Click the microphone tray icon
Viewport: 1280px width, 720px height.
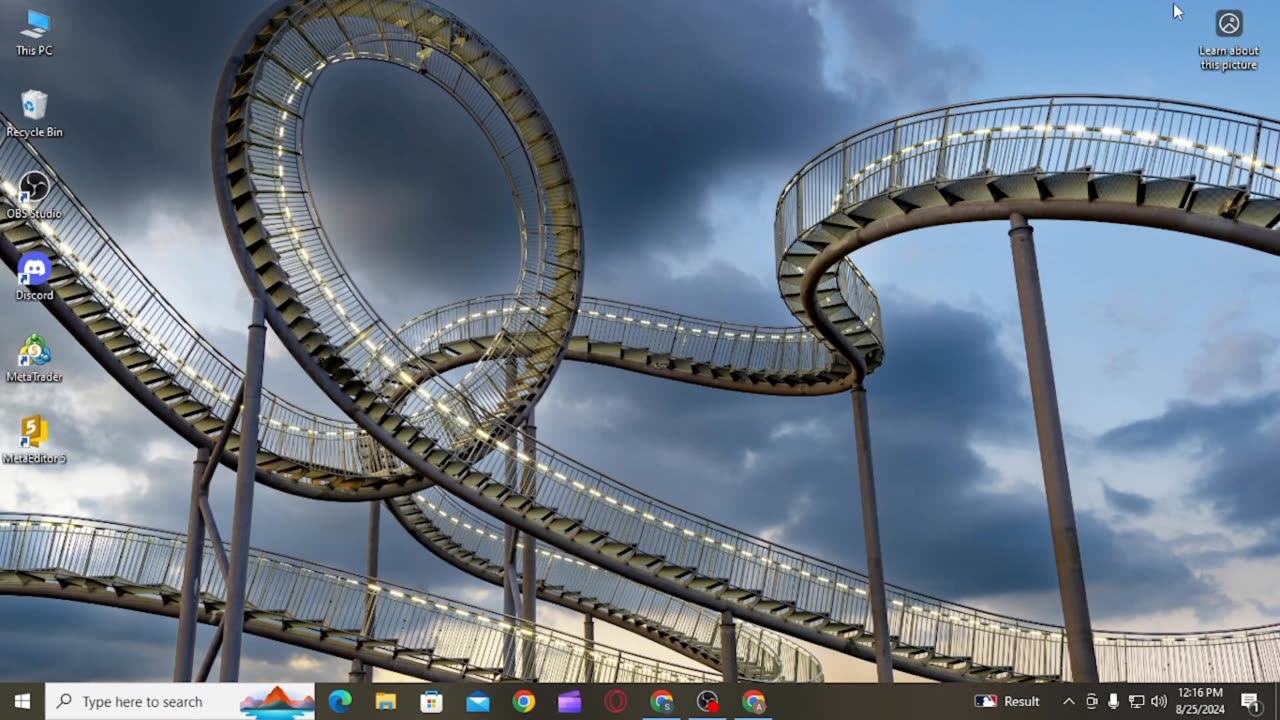click(x=1113, y=702)
